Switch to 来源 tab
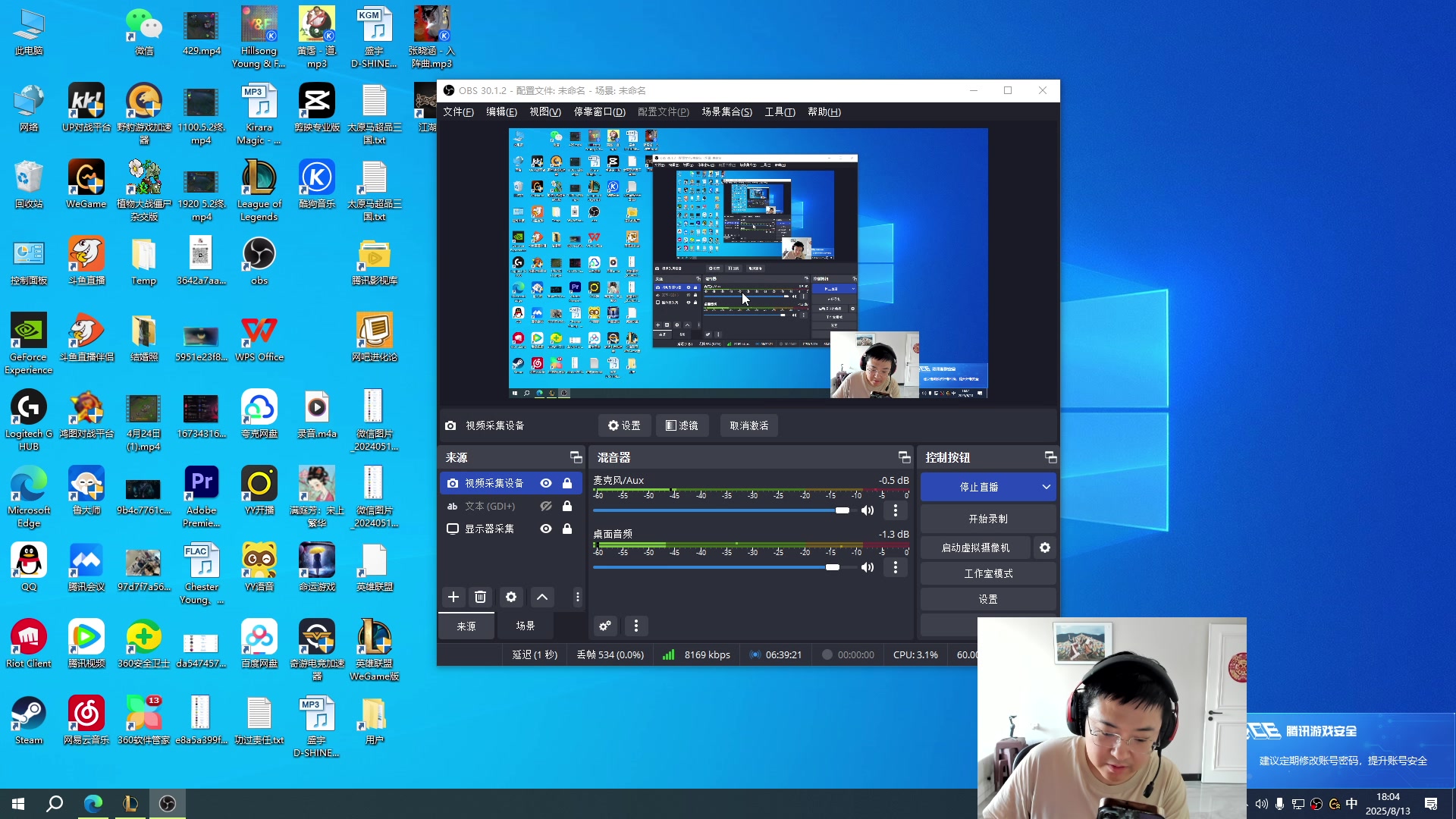 click(x=466, y=626)
